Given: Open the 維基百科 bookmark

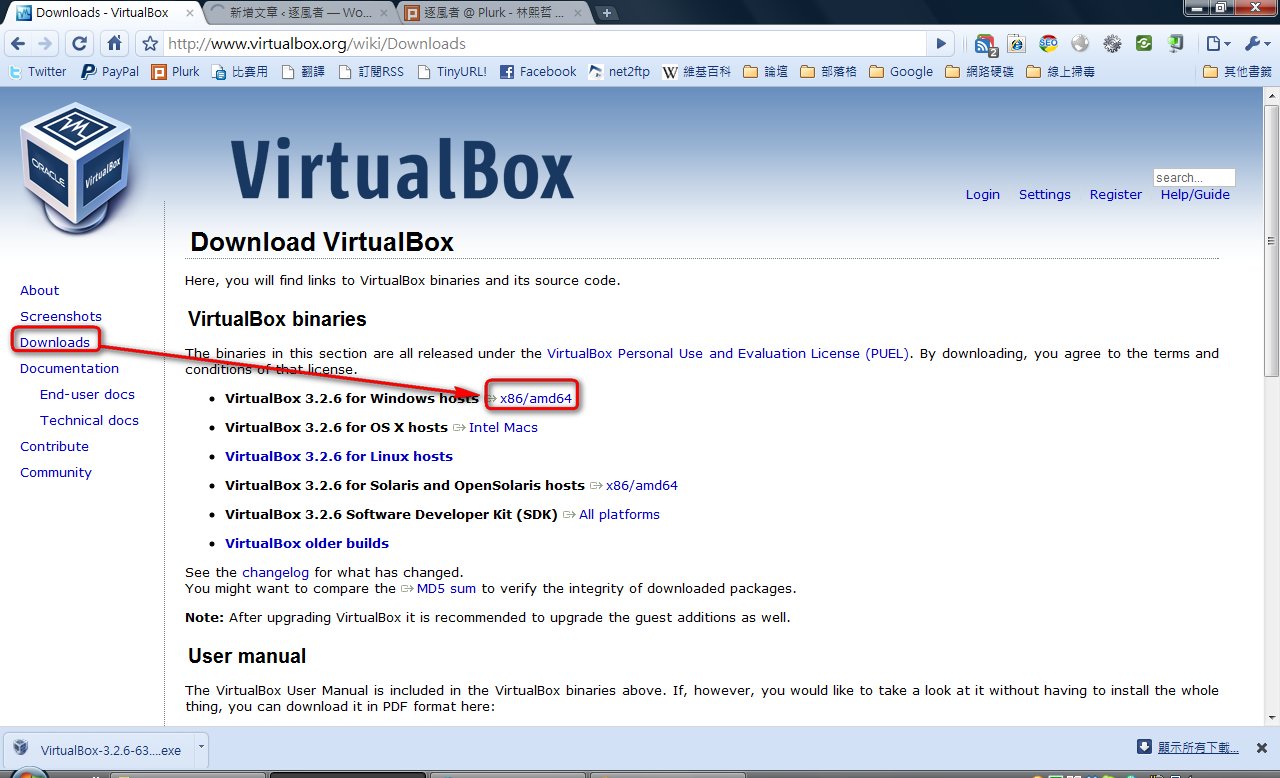Looking at the screenshot, I should 697,72.
